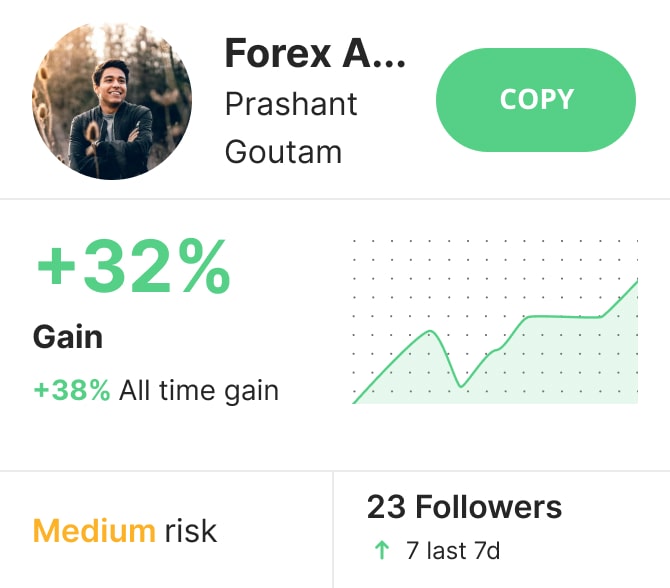Click the surname "Goutam"
The width and height of the screenshot is (670, 588).
[283, 151]
